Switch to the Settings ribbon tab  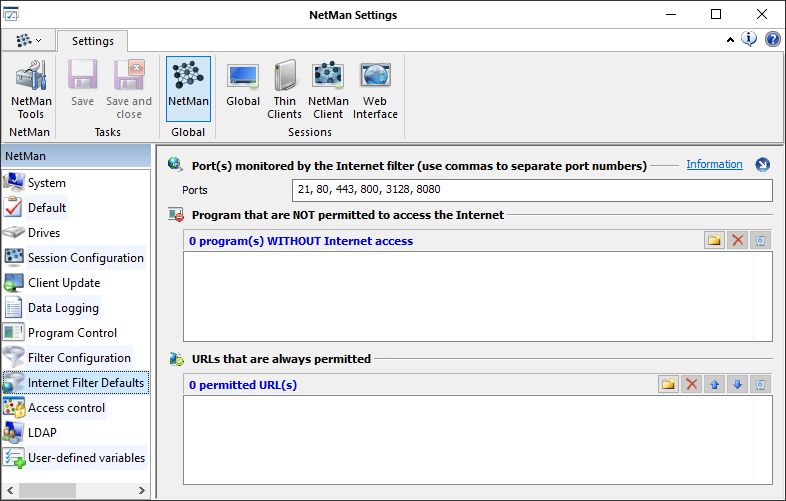(x=93, y=41)
